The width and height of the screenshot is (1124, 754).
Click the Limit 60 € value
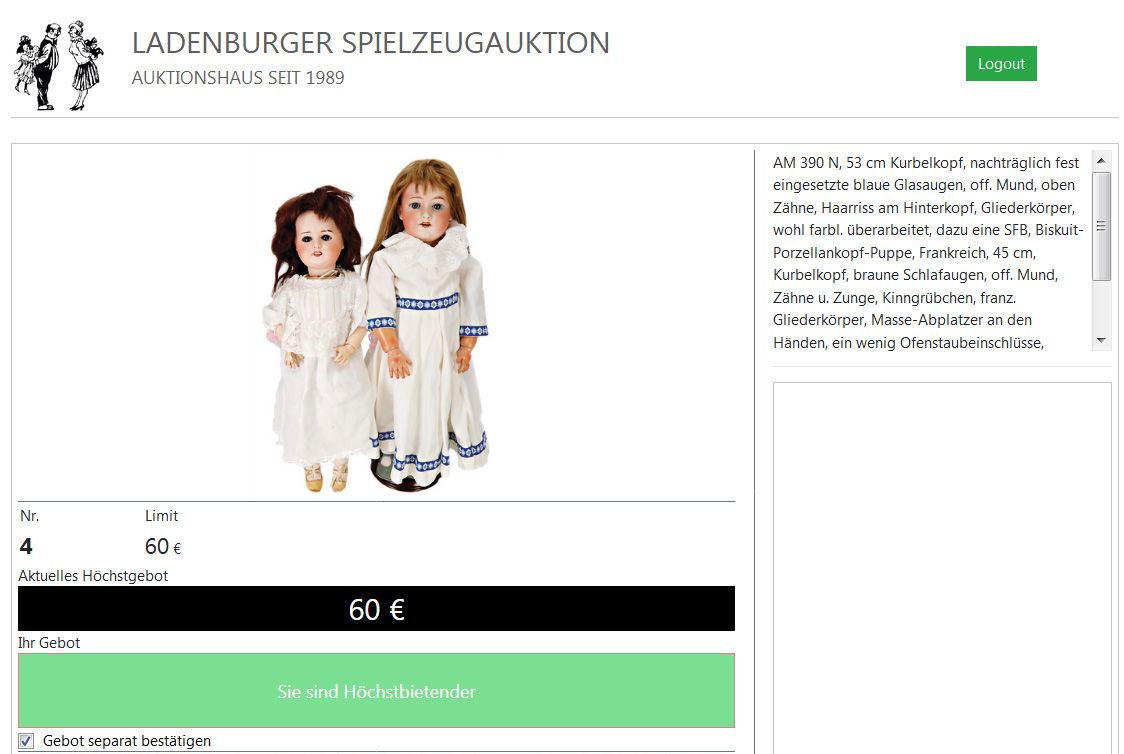[x=163, y=547]
